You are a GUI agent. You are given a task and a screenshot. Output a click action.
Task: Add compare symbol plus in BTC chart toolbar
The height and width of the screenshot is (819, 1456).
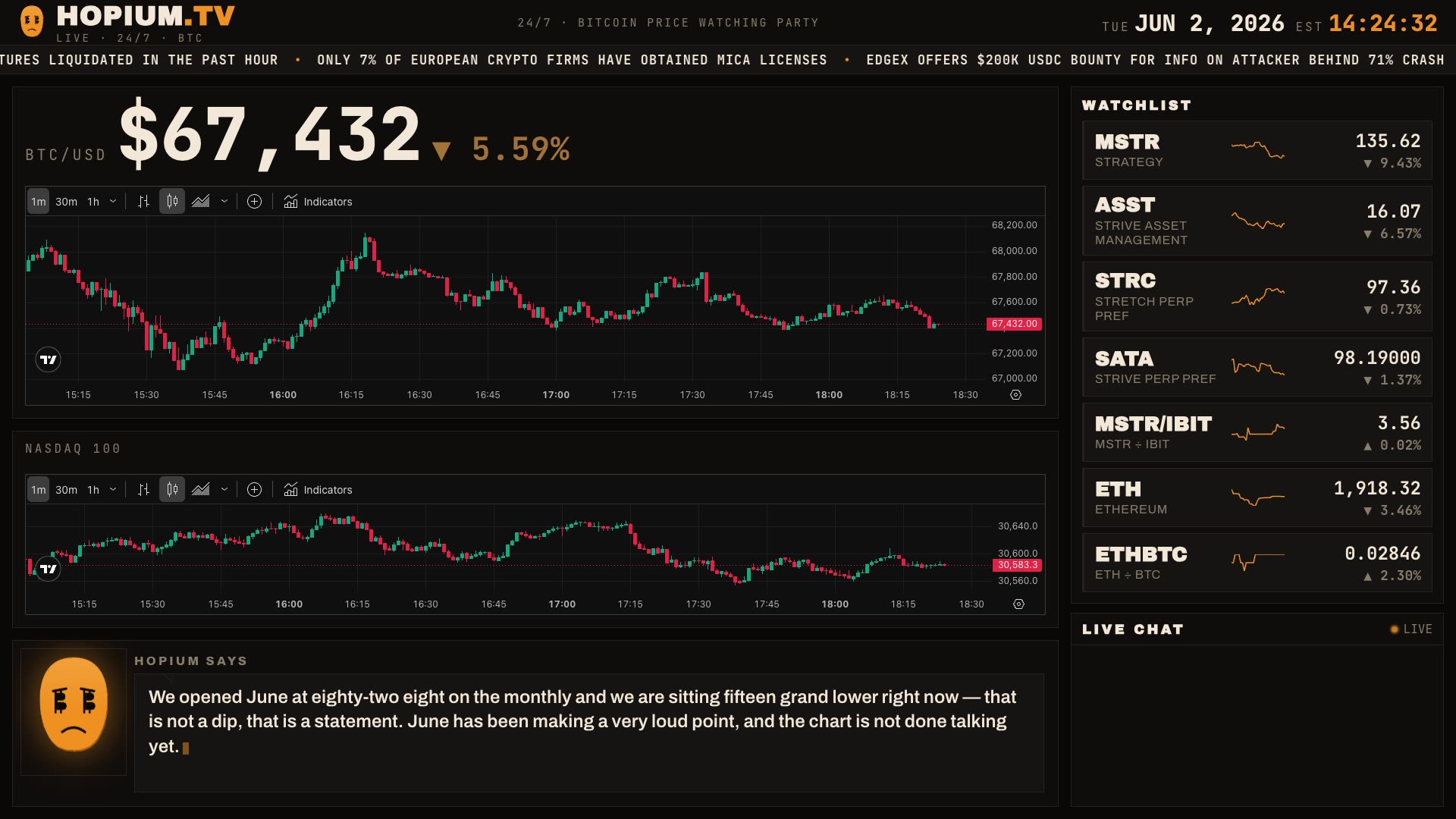coord(255,202)
